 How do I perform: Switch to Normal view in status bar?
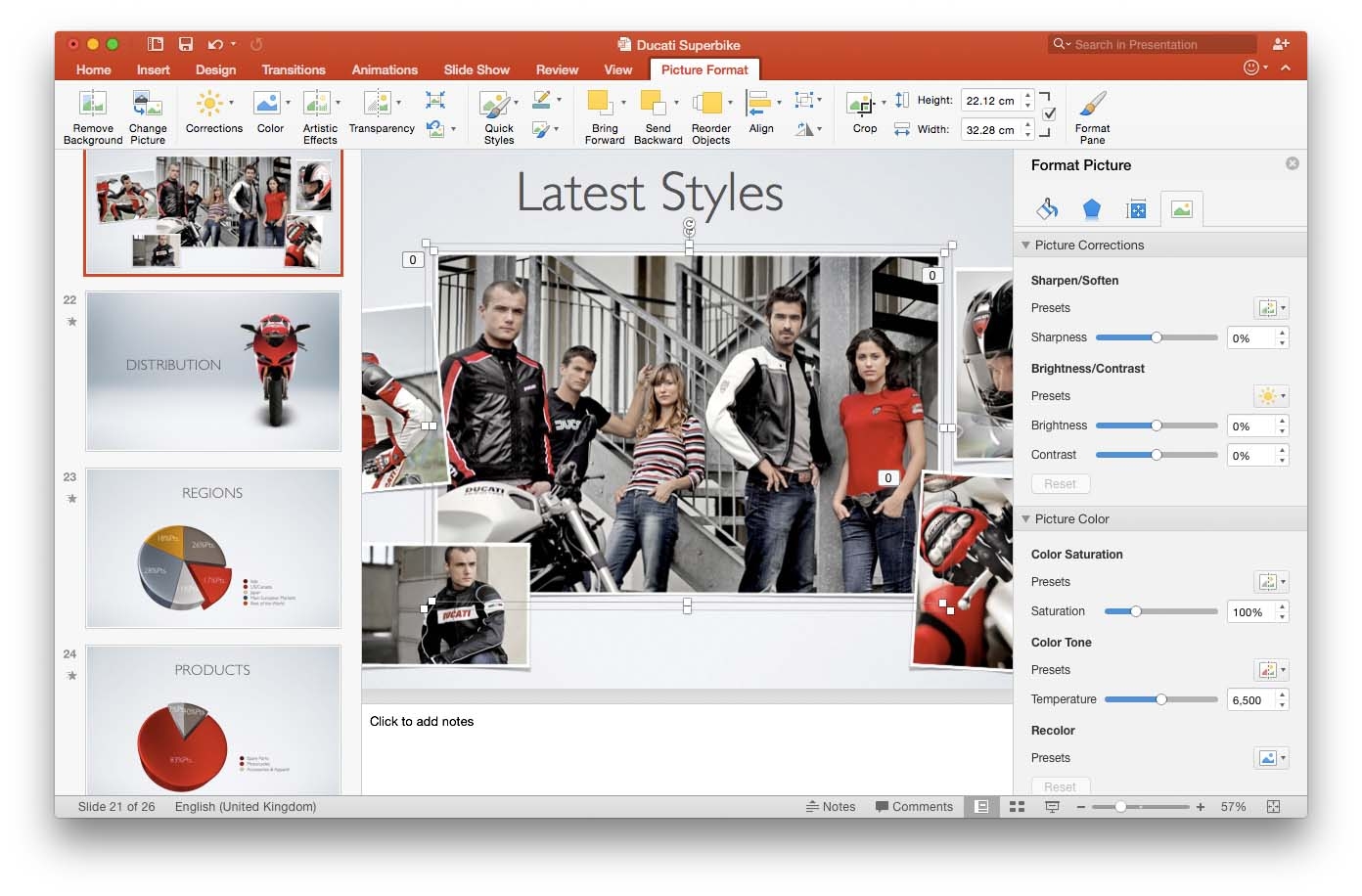click(981, 807)
